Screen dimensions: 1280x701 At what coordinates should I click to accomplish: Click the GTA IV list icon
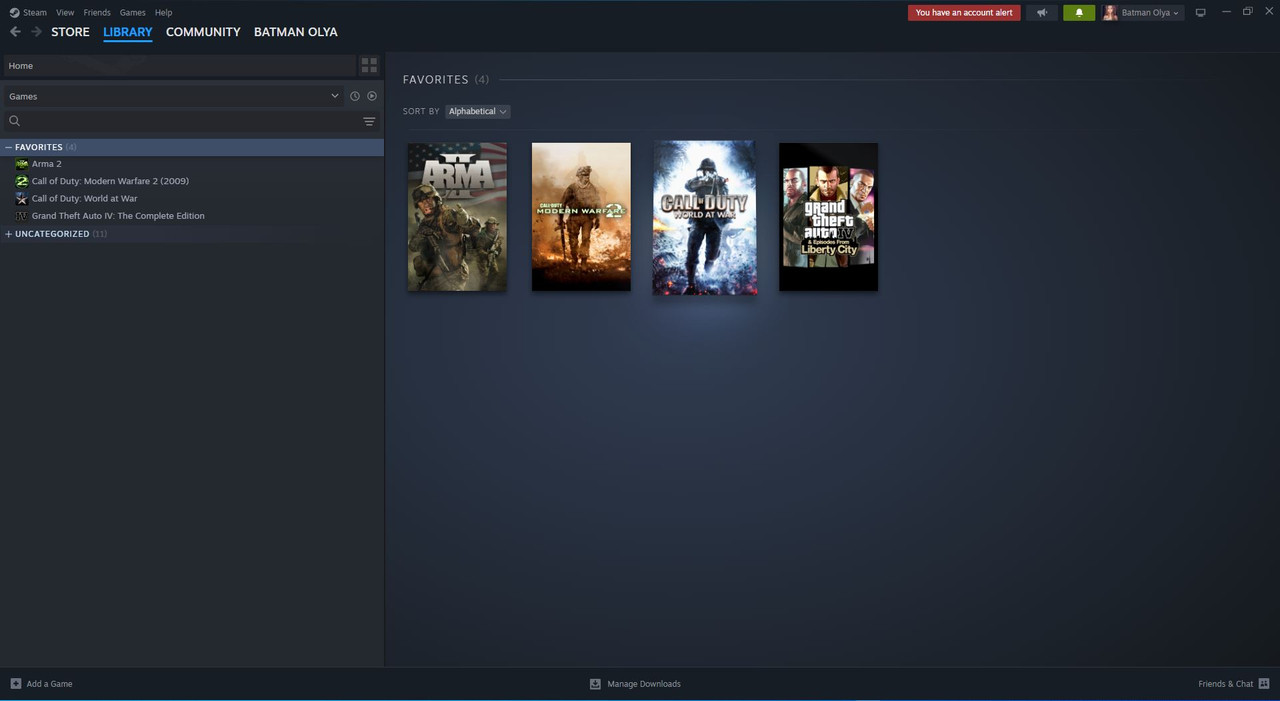(22, 216)
